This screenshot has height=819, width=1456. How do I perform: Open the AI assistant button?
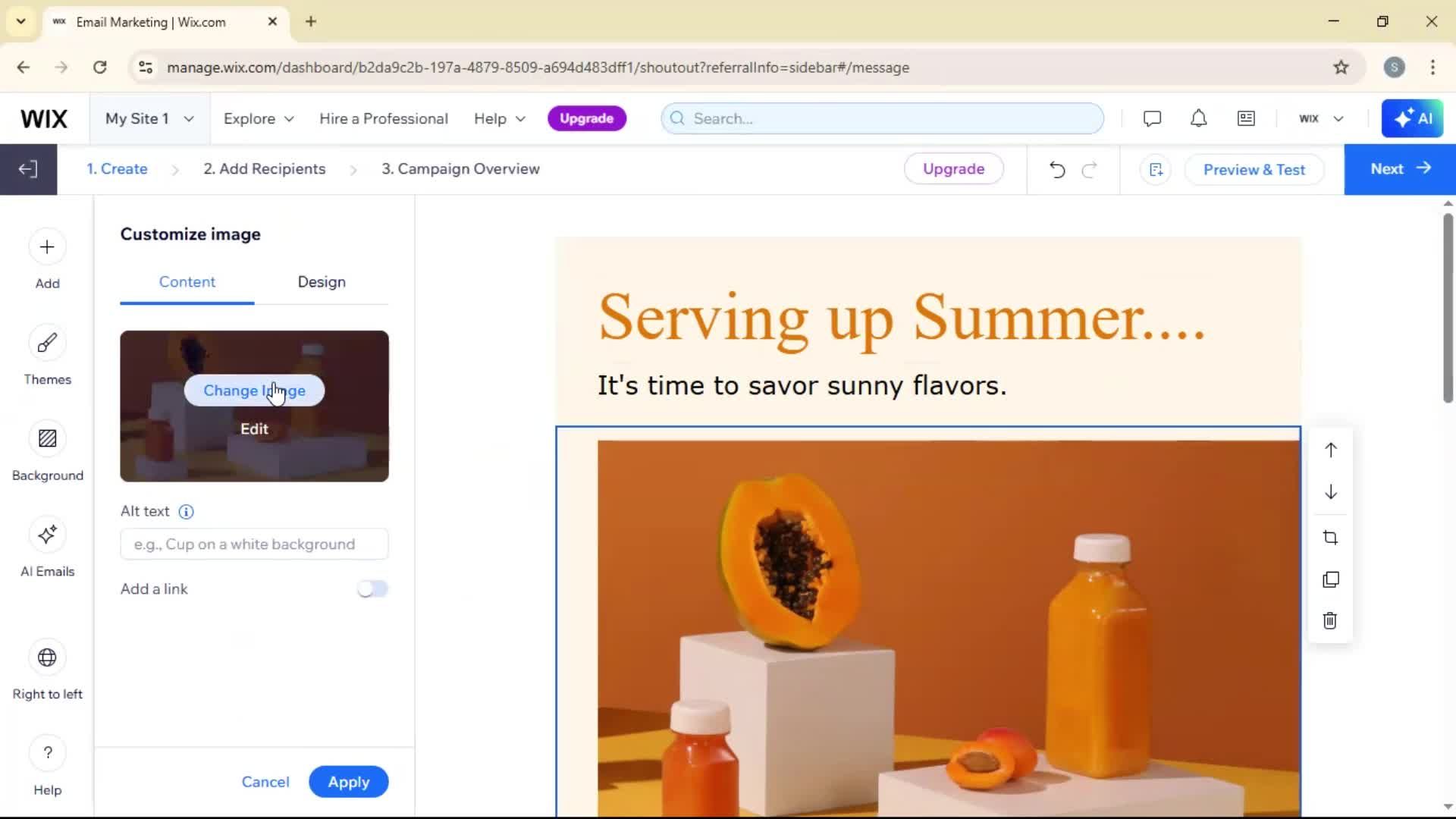[1412, 118]
